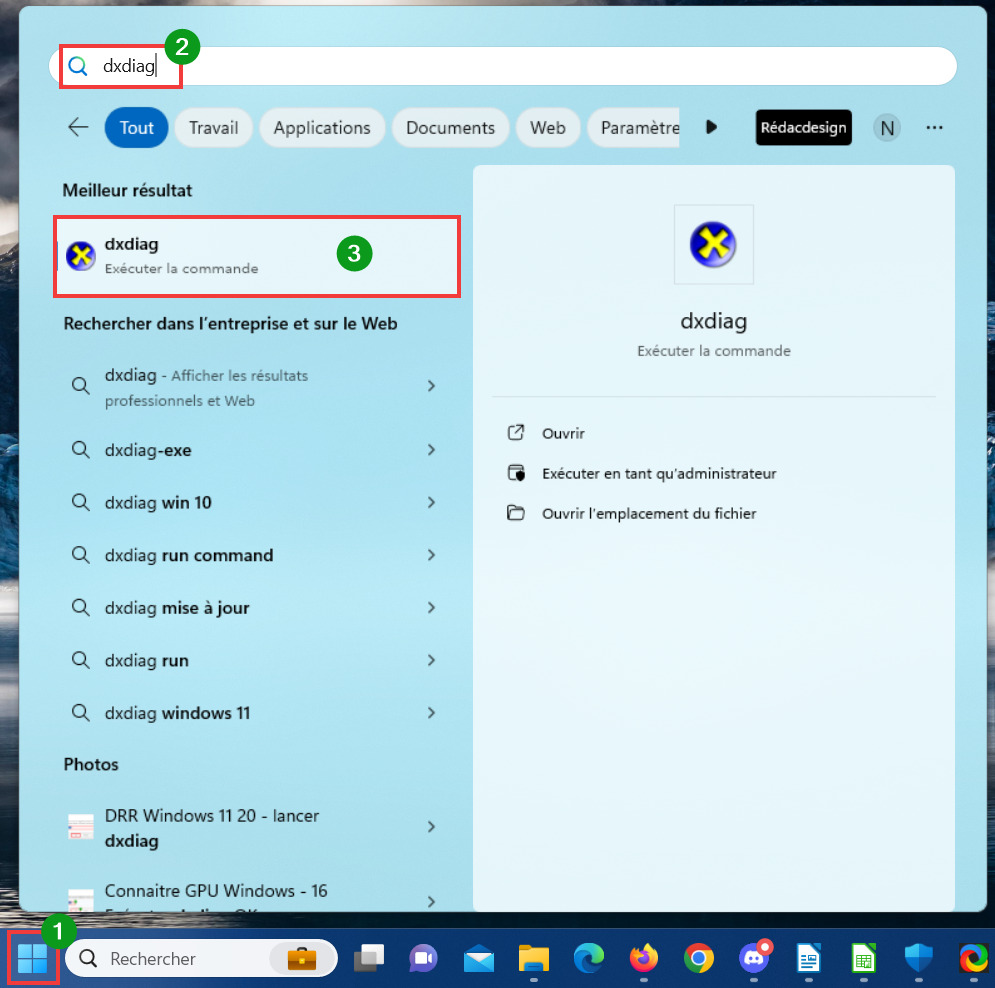Click the magnifier icon in the top search box
The height and width of the screenshot is (988, 995).
(x=77, y=65)
